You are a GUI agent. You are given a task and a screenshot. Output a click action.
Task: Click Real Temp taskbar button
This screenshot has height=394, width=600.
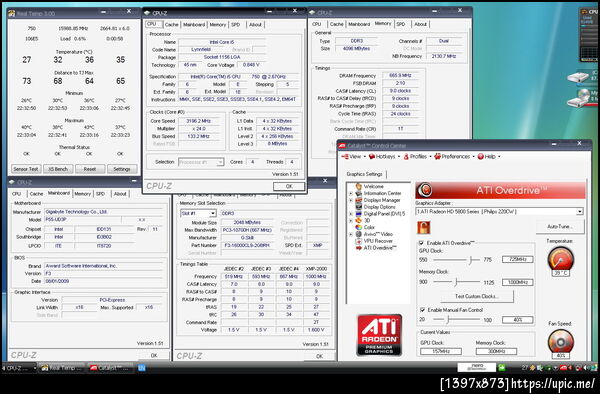click(x=61, y=368)
